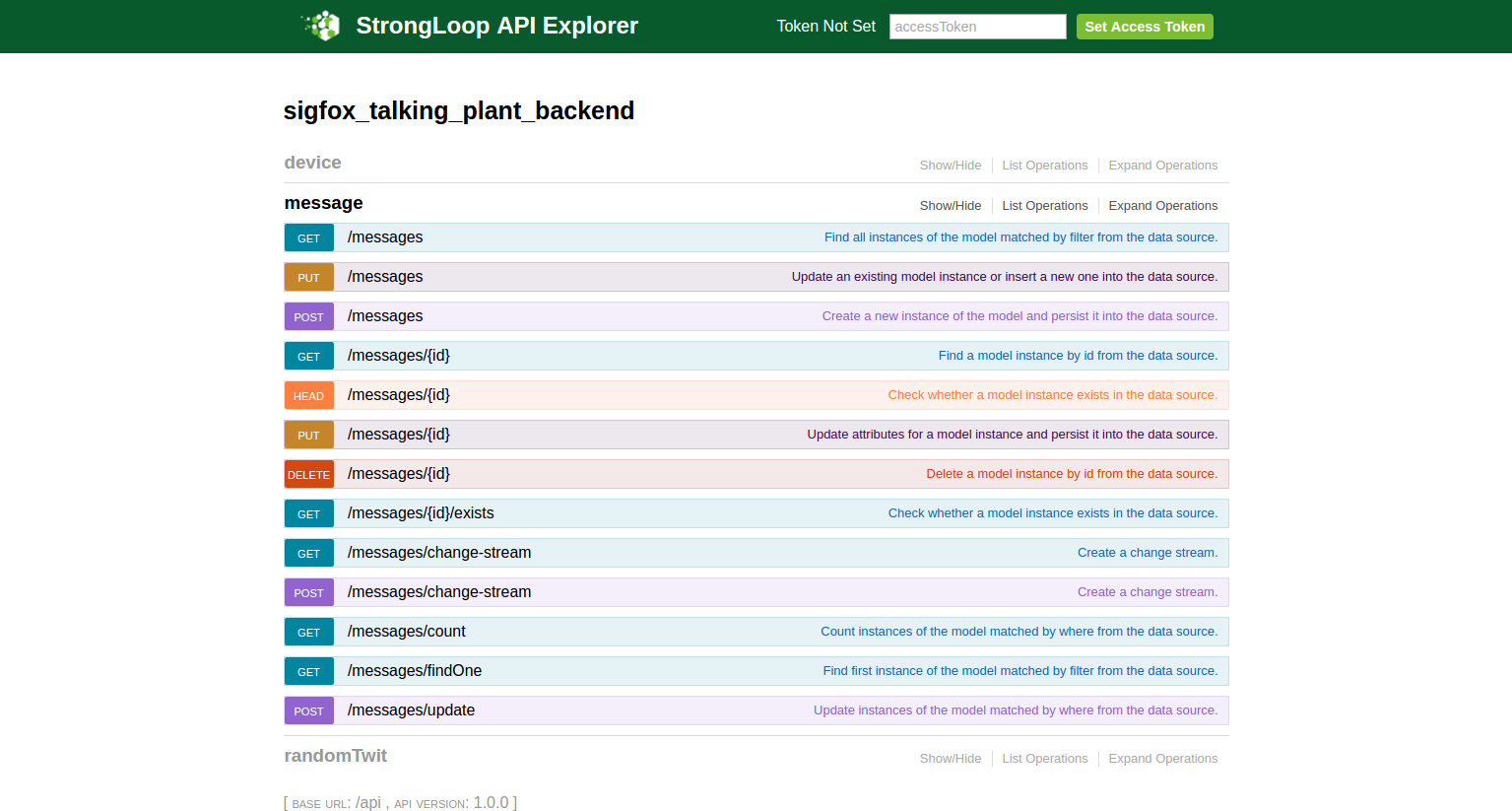Click Expand Operations for message

tap(1162, 206)
